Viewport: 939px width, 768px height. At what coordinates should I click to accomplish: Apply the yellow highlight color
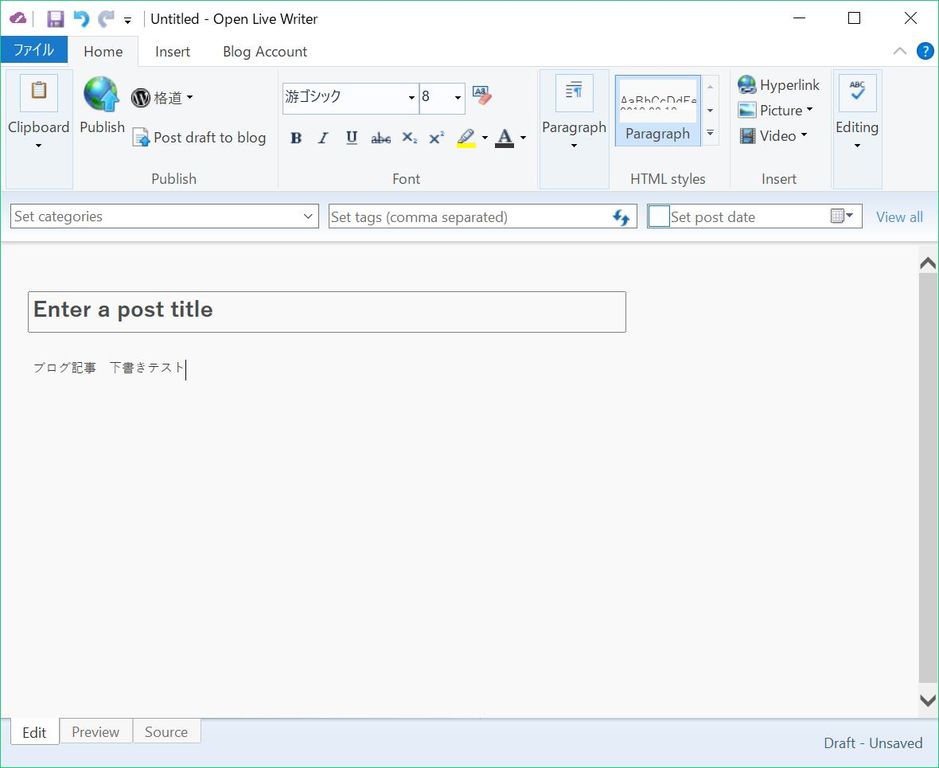tap(466, 138)
